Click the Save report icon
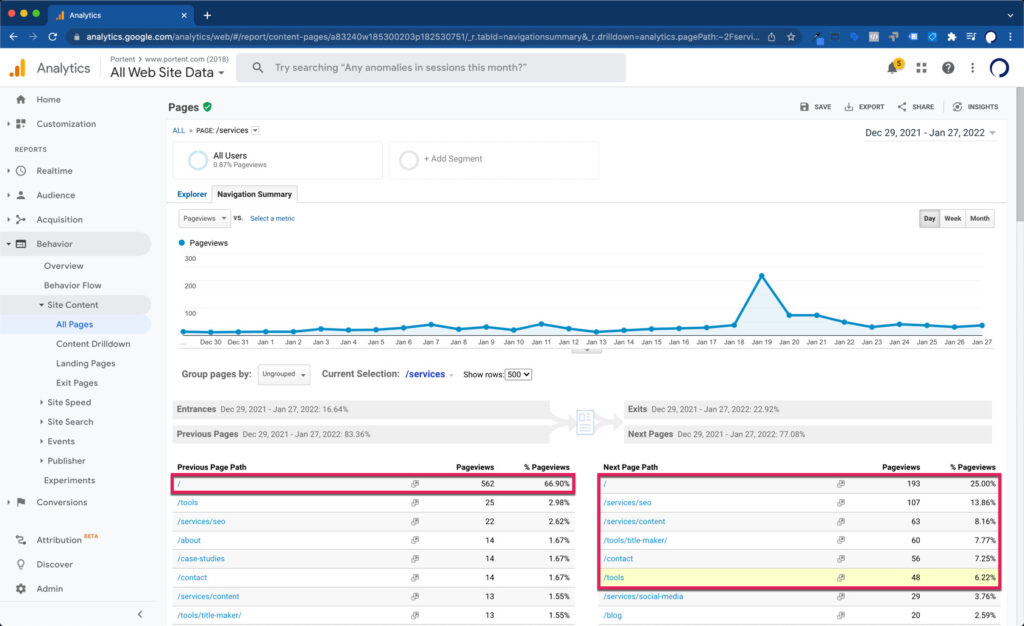The image size is (1024, 626). coord(805,107)
